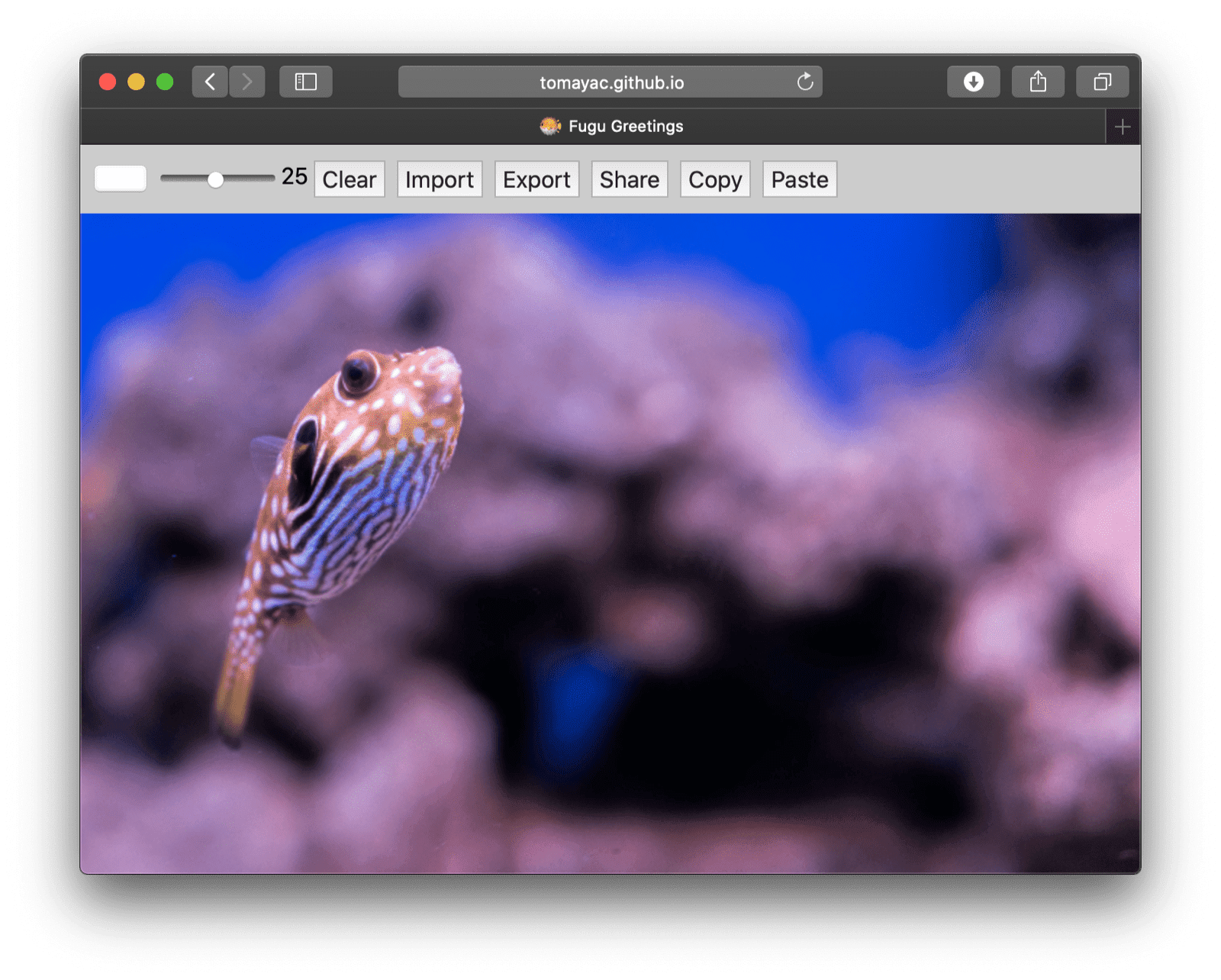Select the Fugu Greetings tab
Screen dimensions: 1221x980
click(x=610, y=127)
